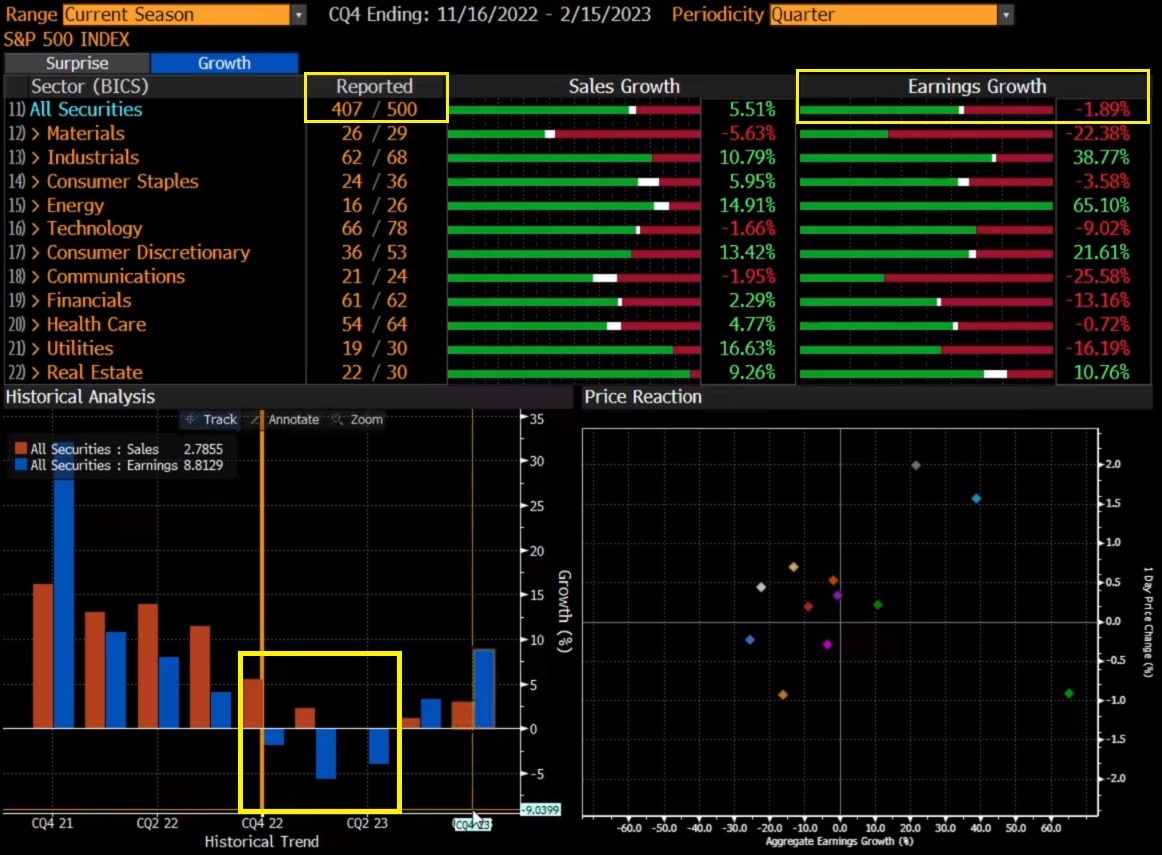Click the Current Season range field

point(176,15)
